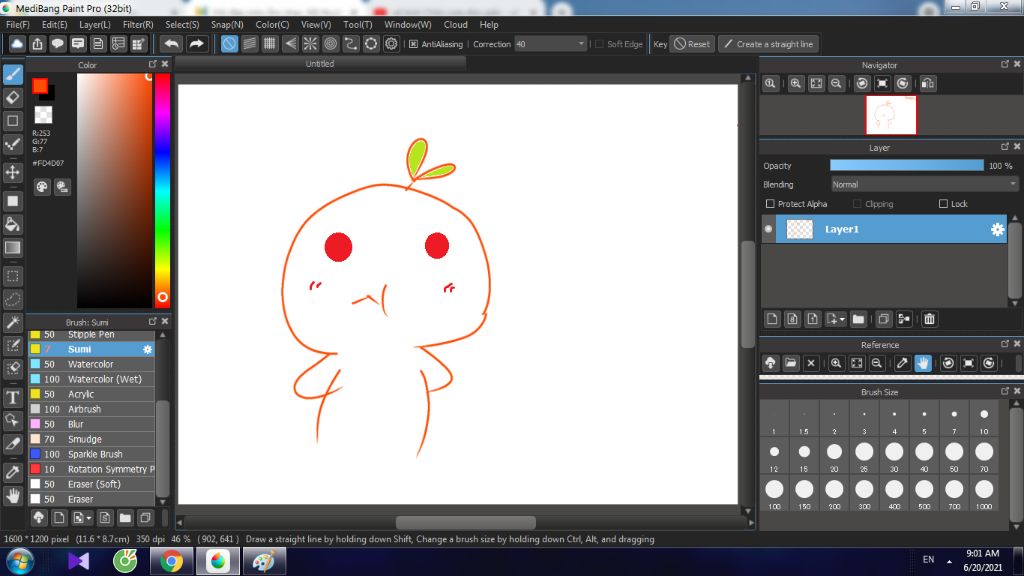
Task: Open Layer1 settings gear
Action: click(997, 229)
